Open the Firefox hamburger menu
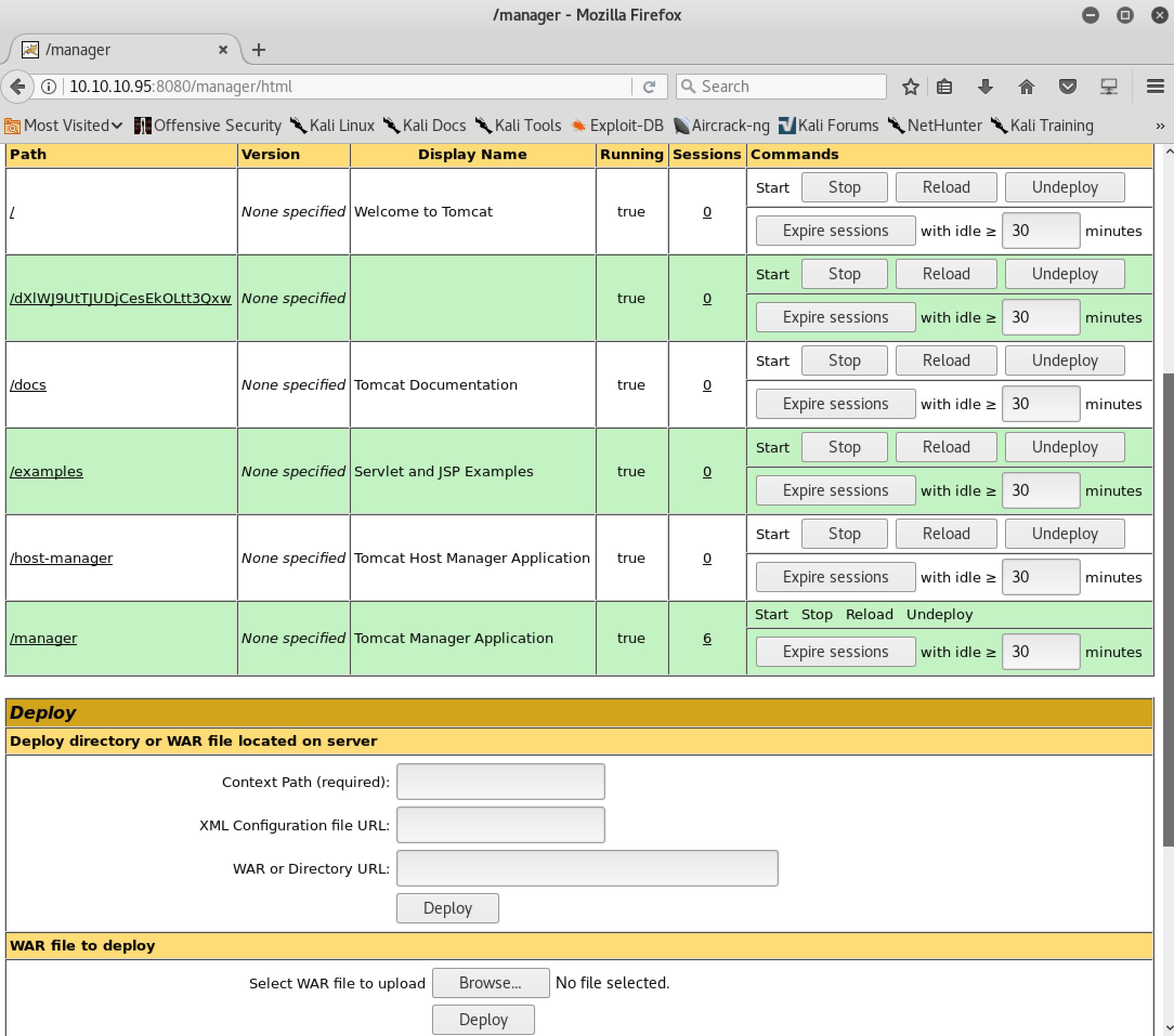This screenshot has width=1174, height=1036. tap(1155, 87)
